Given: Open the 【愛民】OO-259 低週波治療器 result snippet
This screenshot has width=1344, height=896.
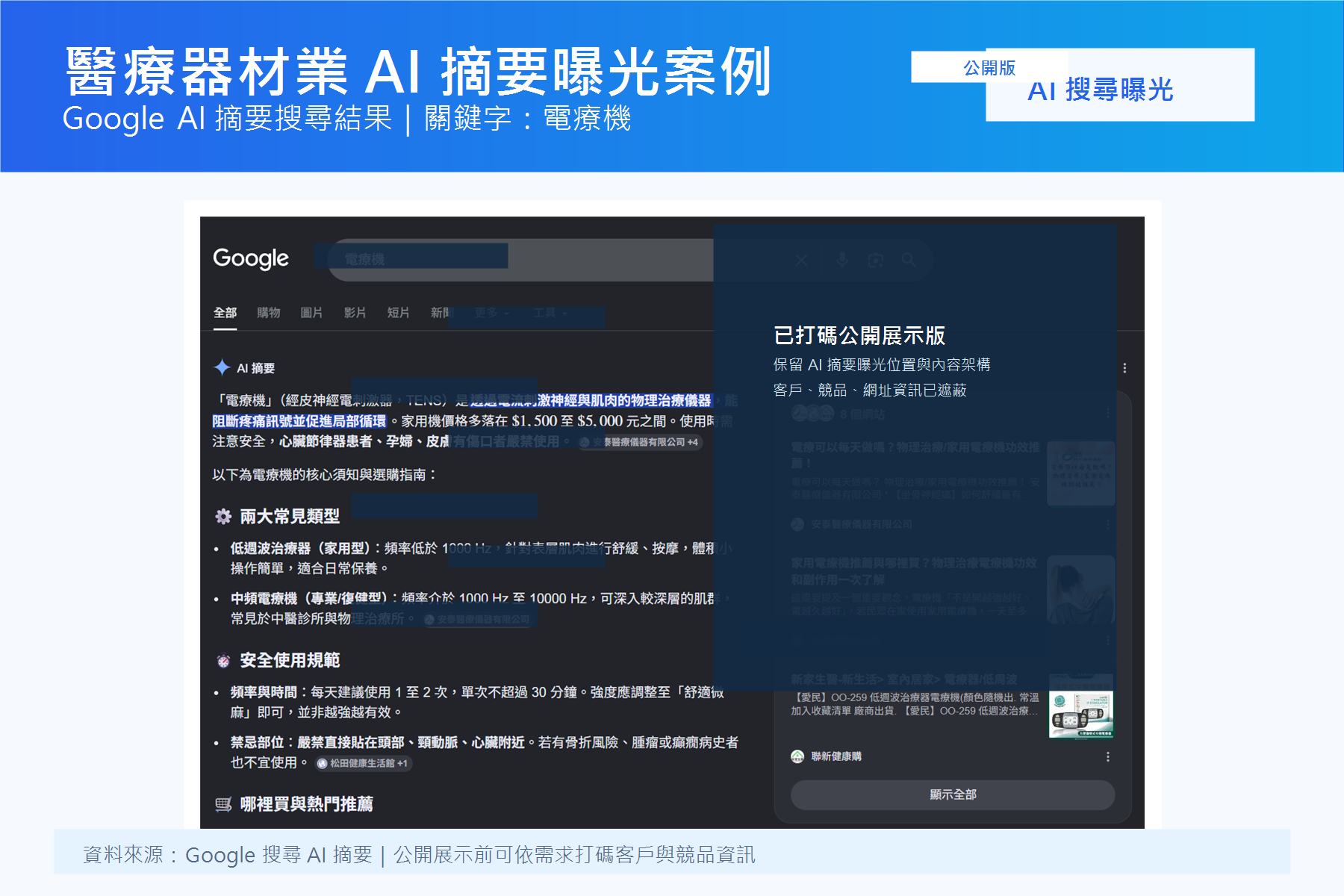Looking at the screenshot, I should pyautogui.click(x=915, y=704).
